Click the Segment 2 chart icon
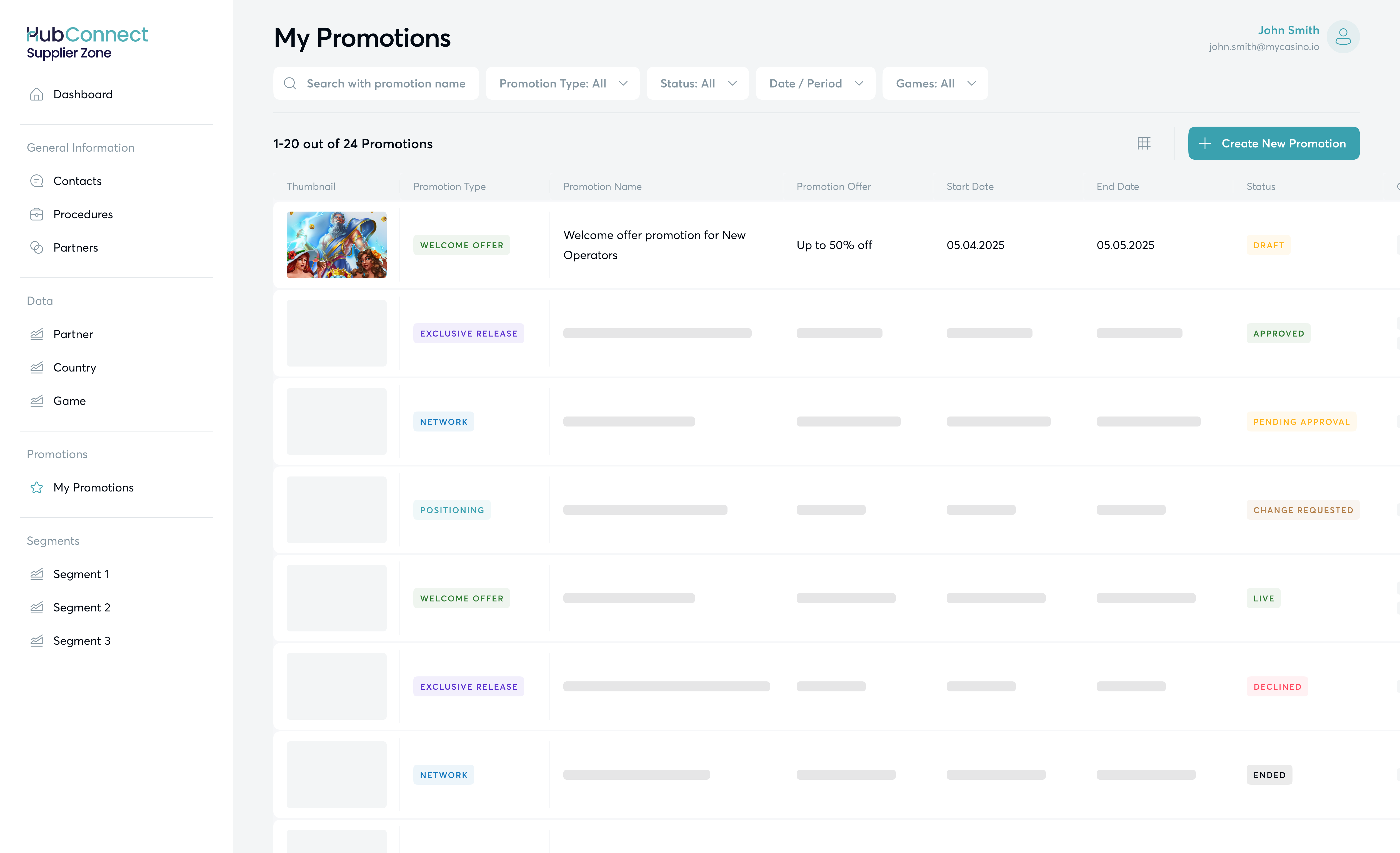 click(36, 608)
